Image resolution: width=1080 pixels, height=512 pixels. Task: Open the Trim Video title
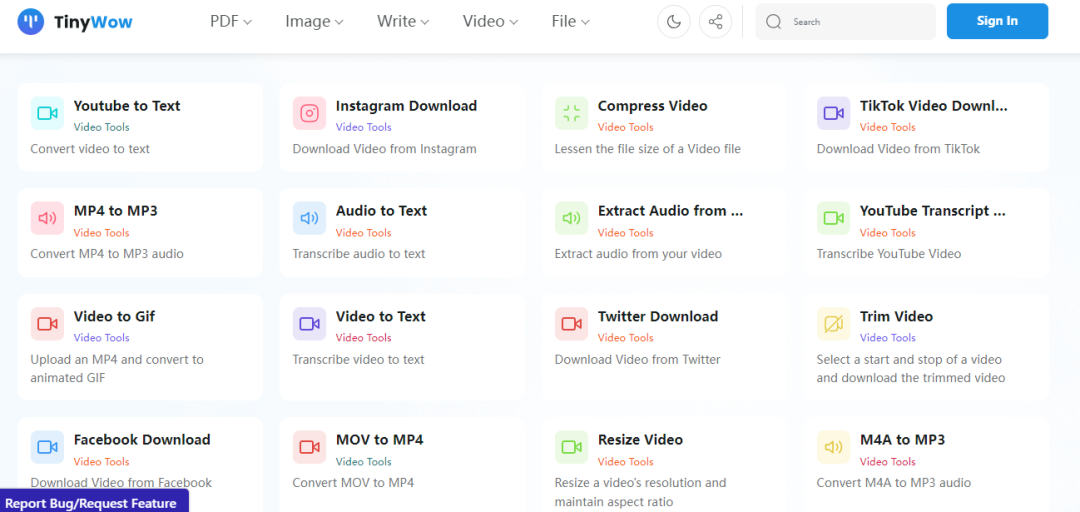tap(896, 316)
